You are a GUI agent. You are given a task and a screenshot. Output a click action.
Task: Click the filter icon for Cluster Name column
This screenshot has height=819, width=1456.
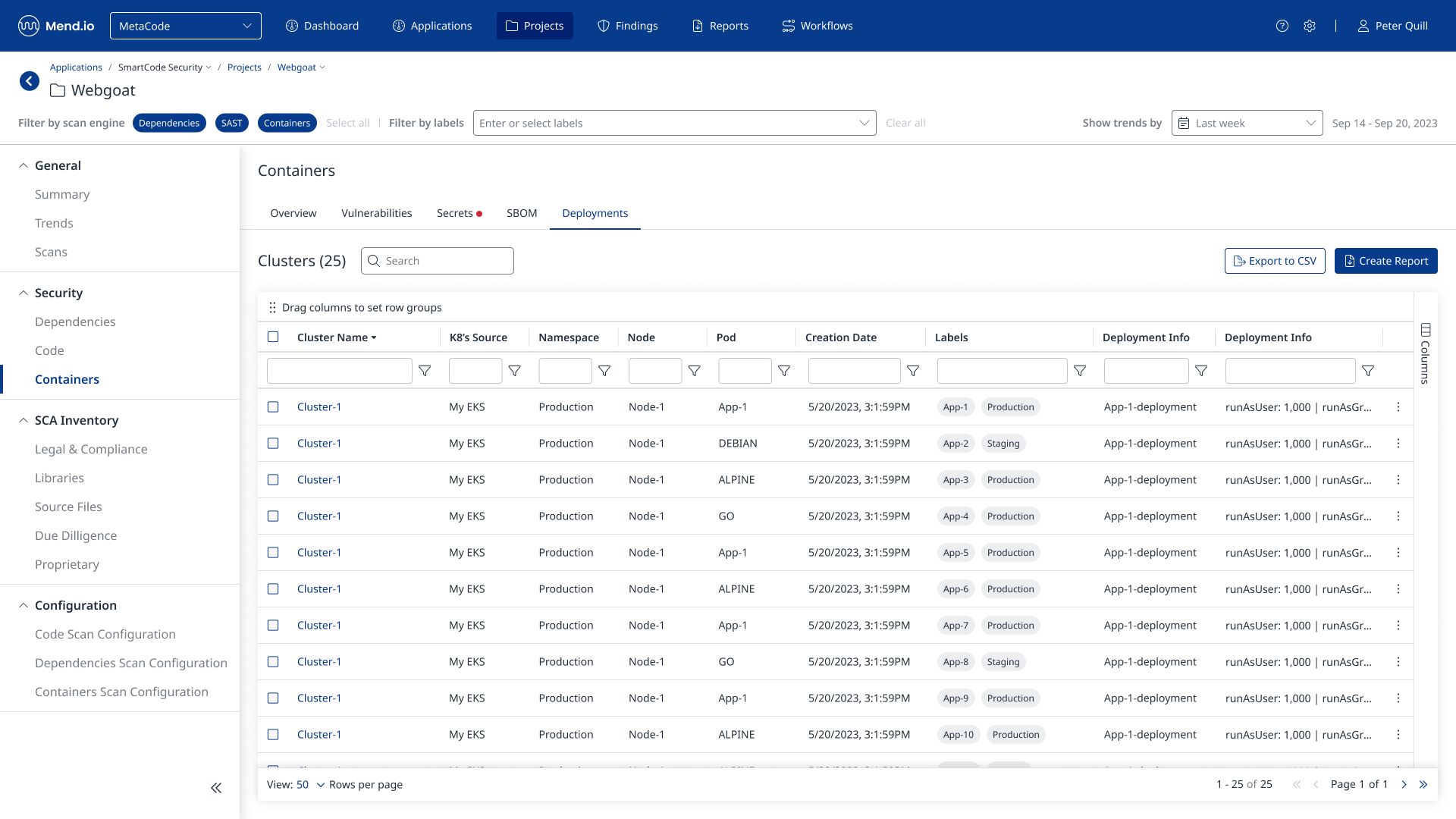coord(425,371)
